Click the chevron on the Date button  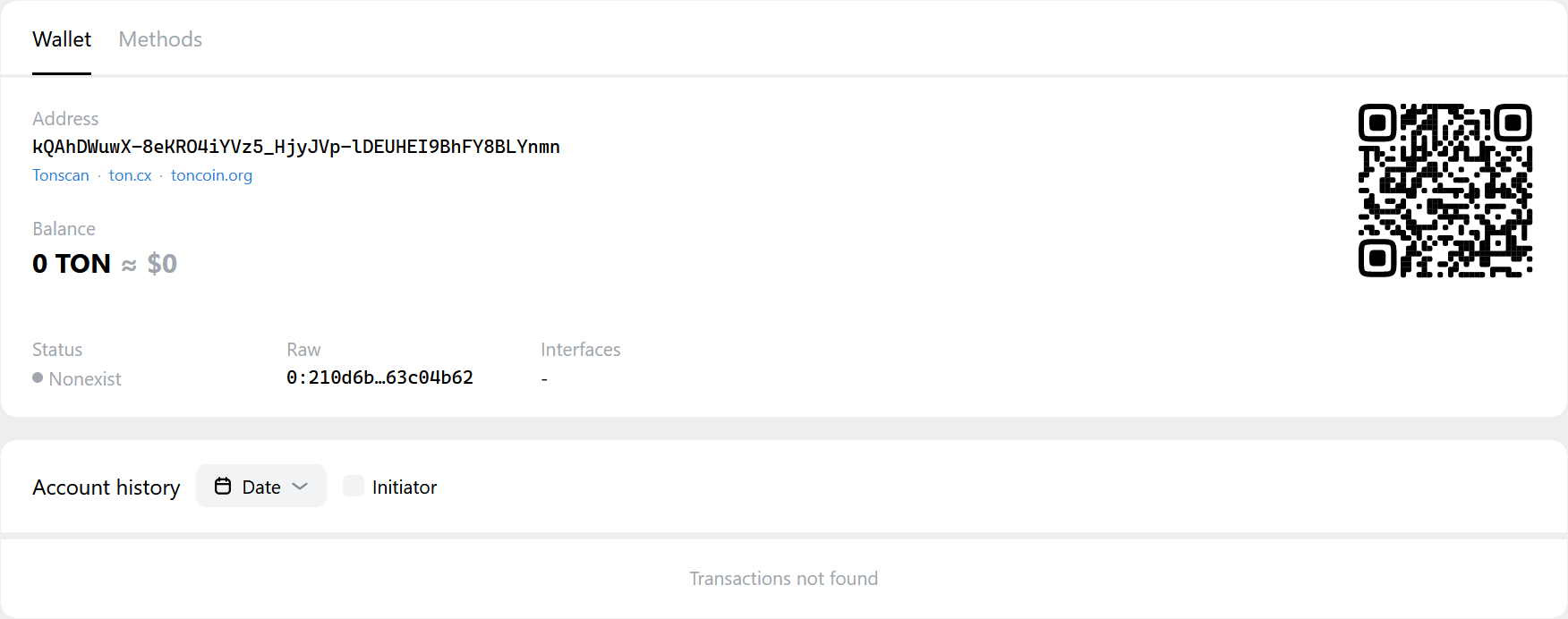pos(299,487)
